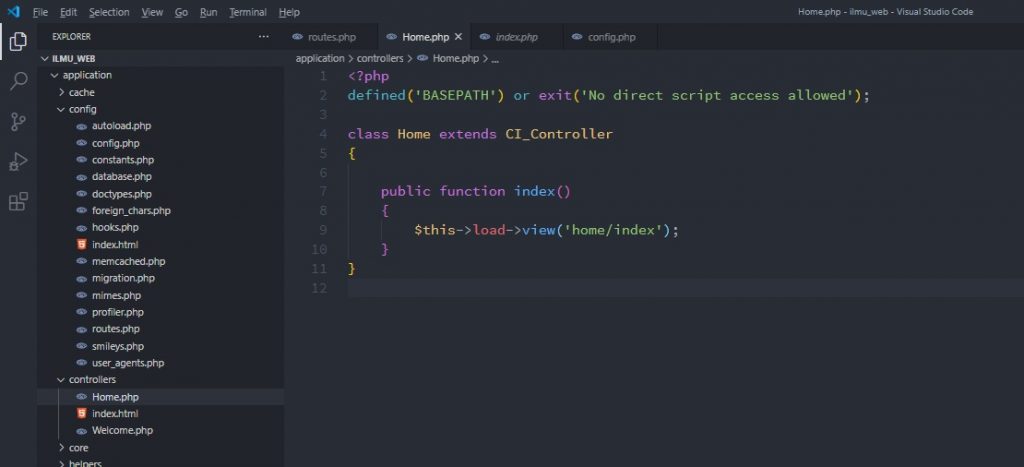
Task: Collapse the ILMU_WEB root folder
Action: pos(44,59)
